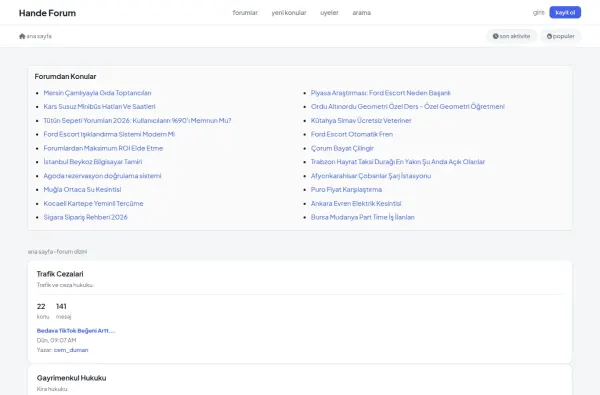Open Forumlardan Maksimum ROI Elde Etme

point(103,148)
